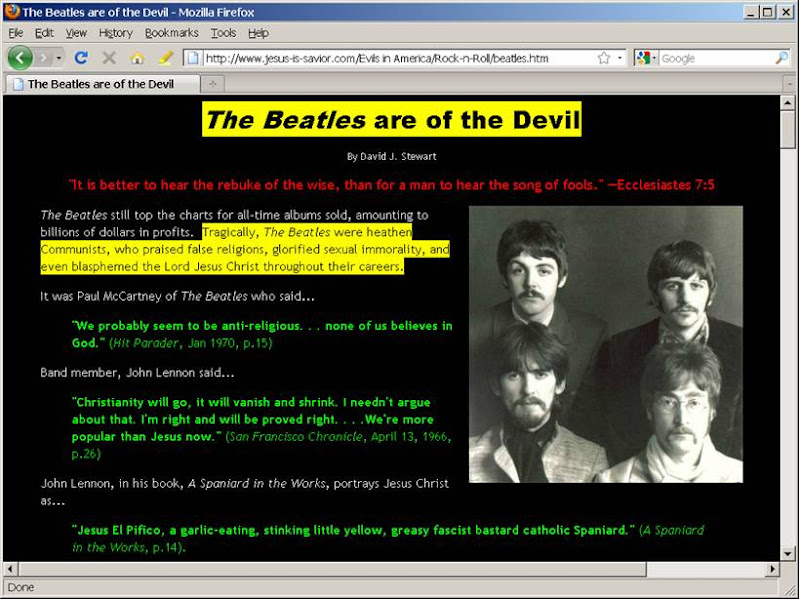Click the green Back navigation arrow

coord(20,58)
